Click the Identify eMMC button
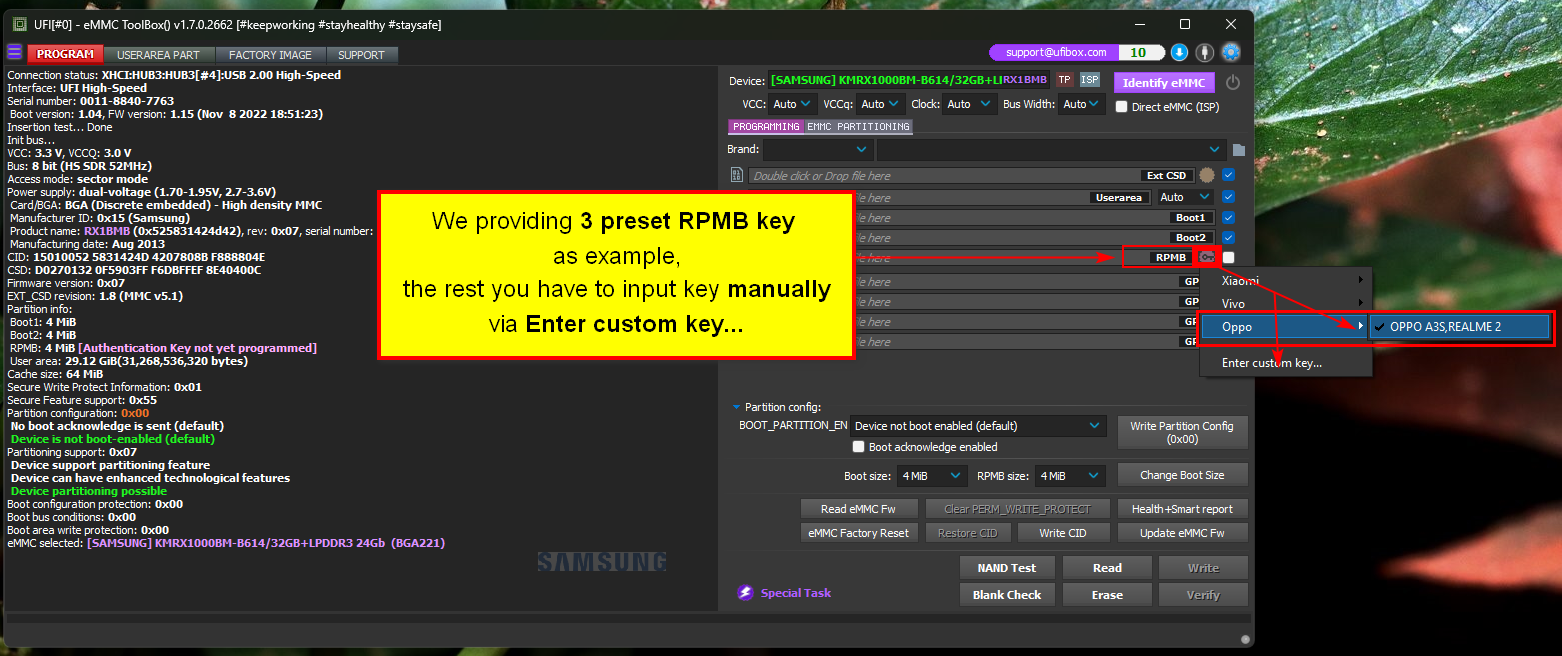Viewport: 1562px width, 656px height. [1164, 83]
